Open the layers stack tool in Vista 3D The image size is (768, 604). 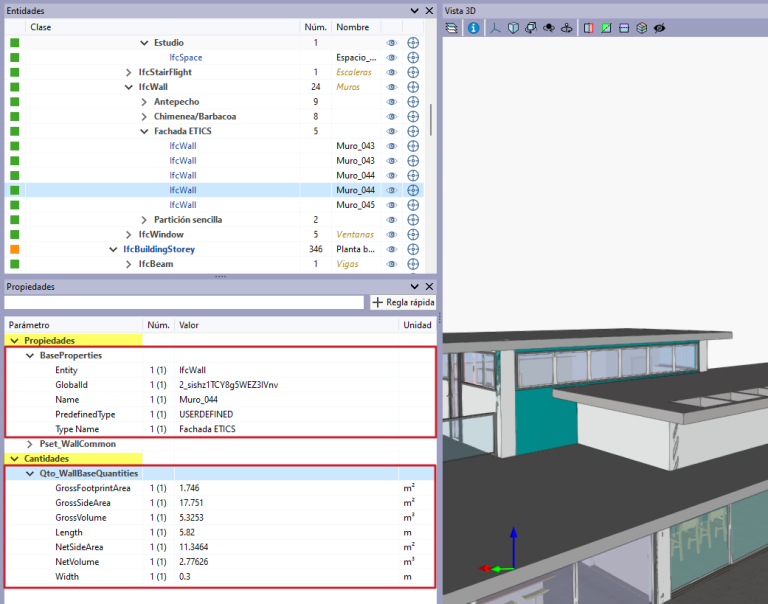[x=452, y=28]
